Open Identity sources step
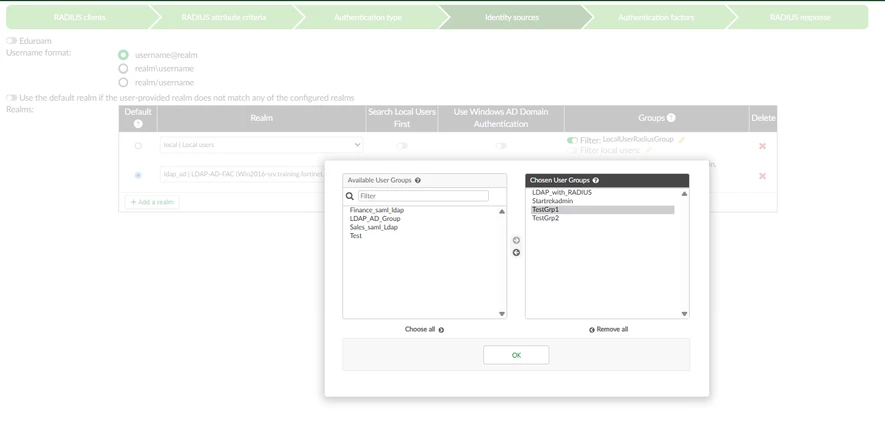This screenshot has height=443, width=885. pyautogui.click(x=512, y=17)
